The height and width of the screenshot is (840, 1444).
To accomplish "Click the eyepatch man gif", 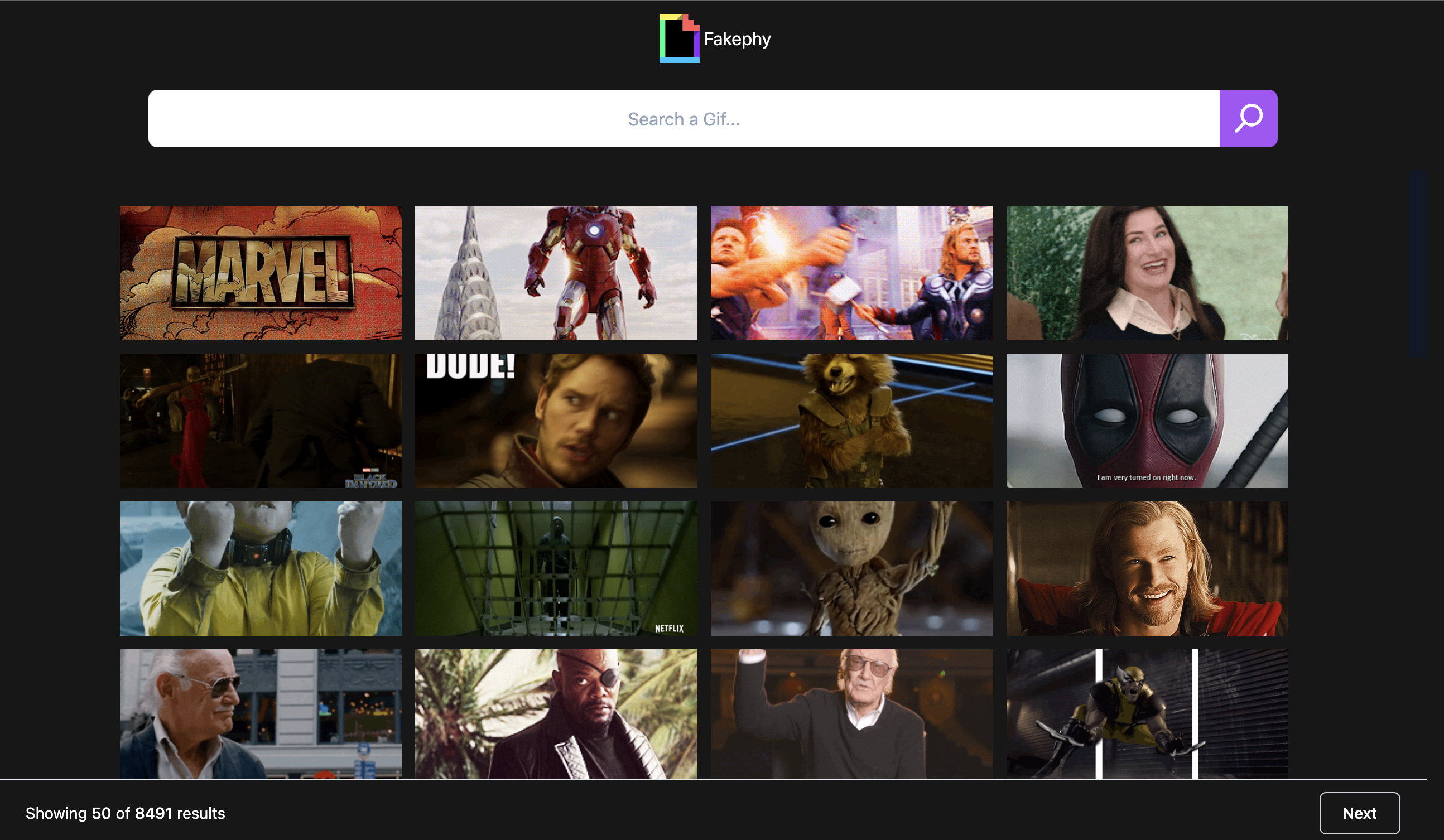I will 556,713.
